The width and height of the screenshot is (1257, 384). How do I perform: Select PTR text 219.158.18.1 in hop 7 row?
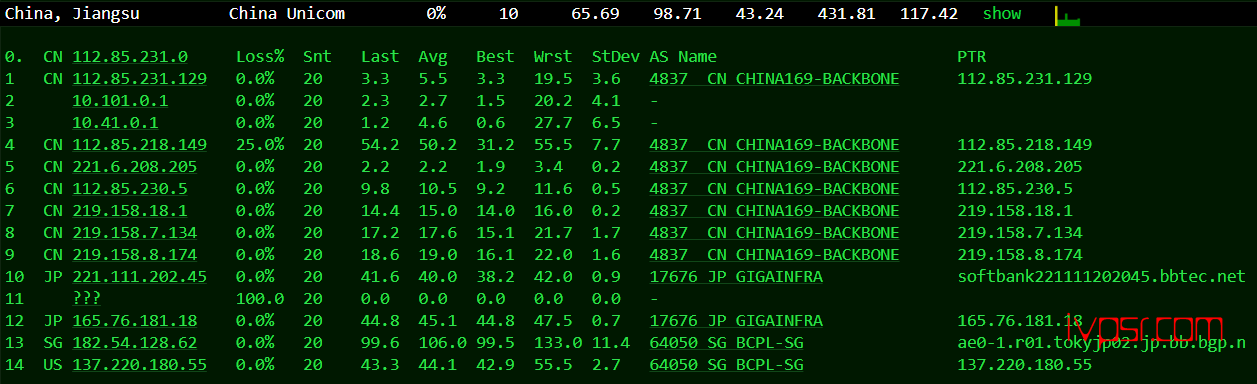click(1015, 211)
